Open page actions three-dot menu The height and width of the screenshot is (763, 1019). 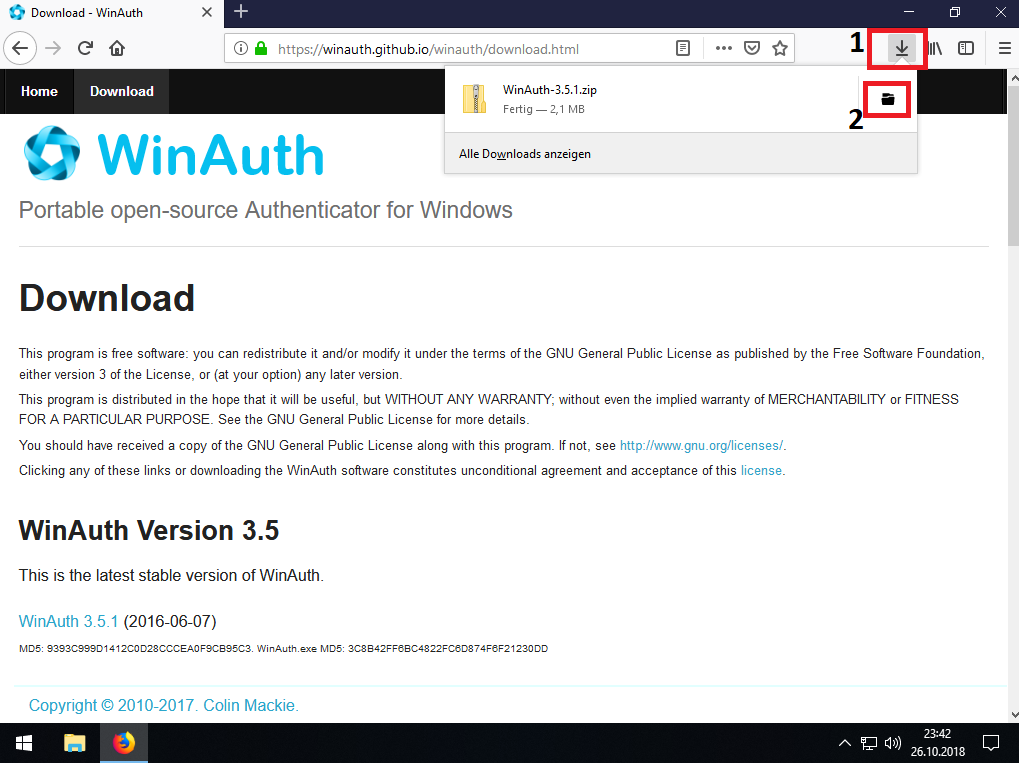pos(723,48)
